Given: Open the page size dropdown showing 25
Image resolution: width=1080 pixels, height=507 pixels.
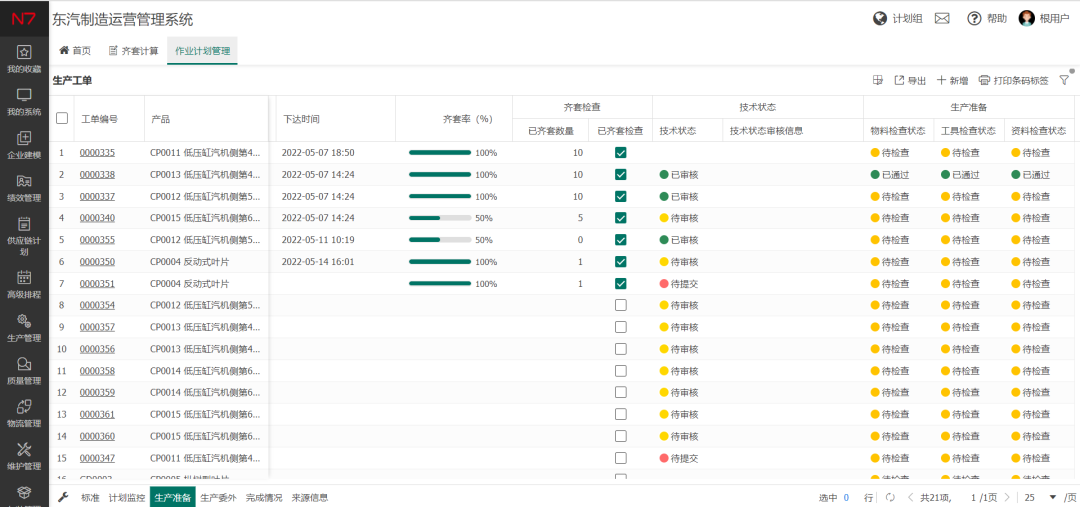Looking at the screenshot, I should tap(1041, 497).
